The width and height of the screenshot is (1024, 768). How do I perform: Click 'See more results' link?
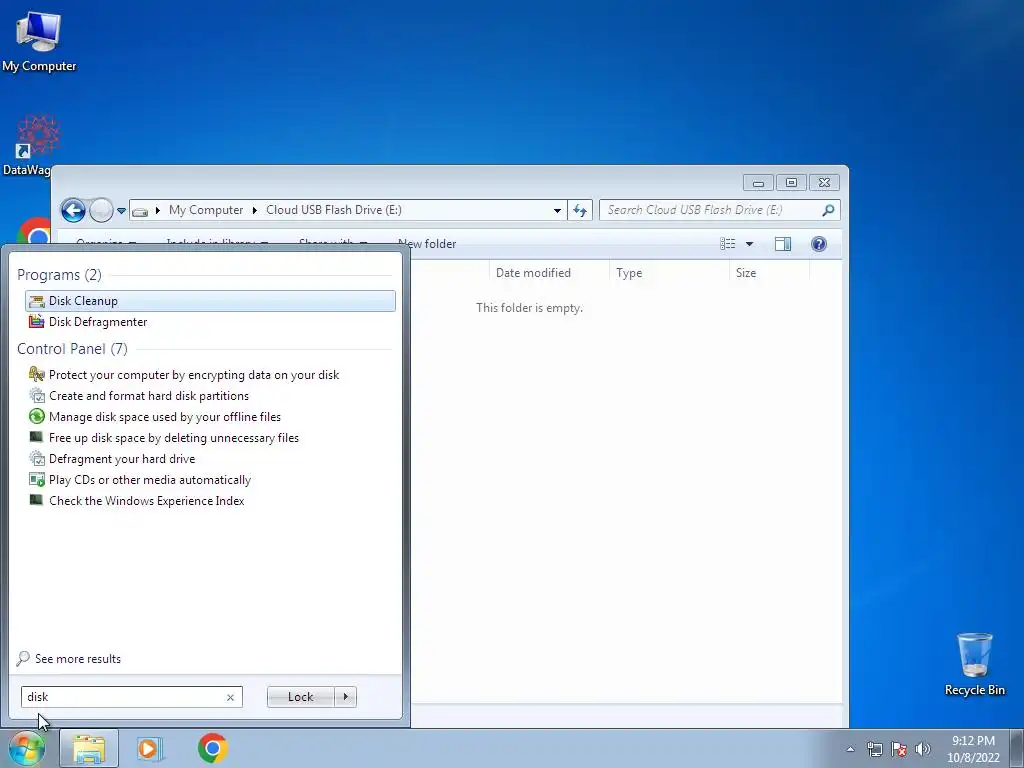[78, 659]
